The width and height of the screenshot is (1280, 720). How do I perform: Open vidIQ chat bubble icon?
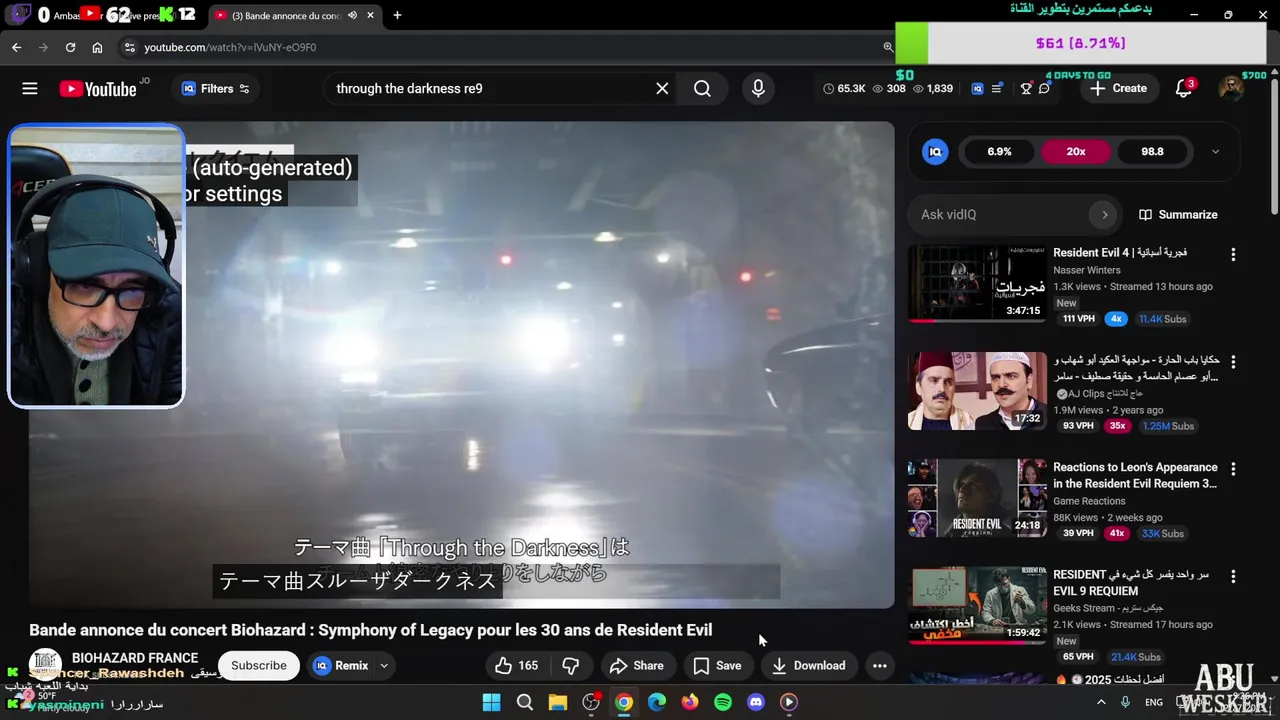coord(1044,89)
